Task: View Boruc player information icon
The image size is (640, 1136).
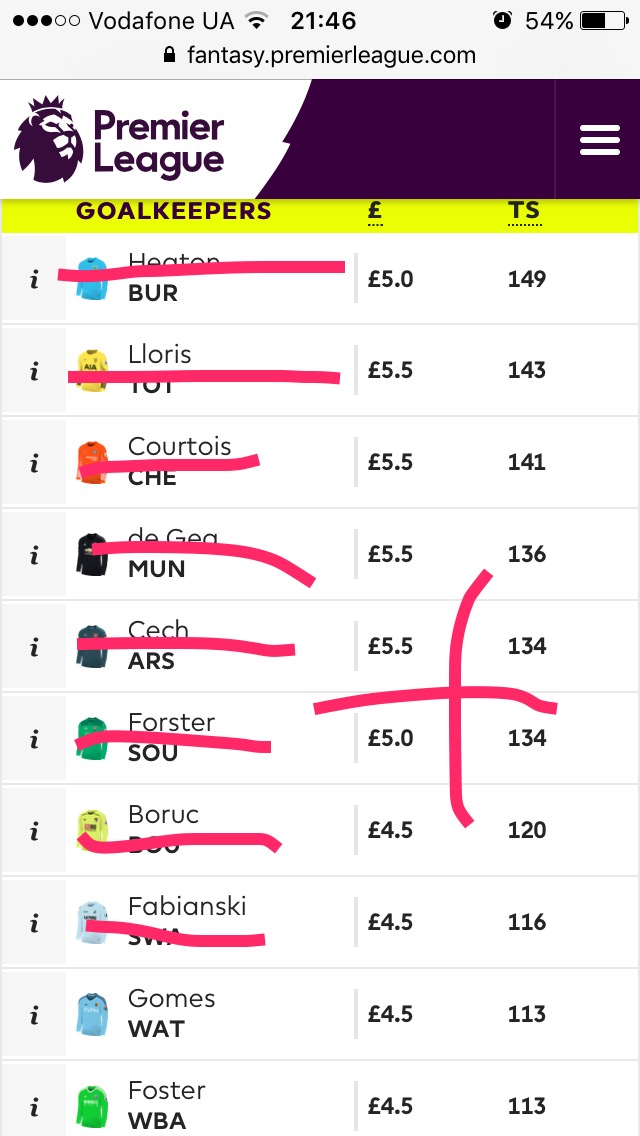Action: pyautogui.click(x=33, y=830)
